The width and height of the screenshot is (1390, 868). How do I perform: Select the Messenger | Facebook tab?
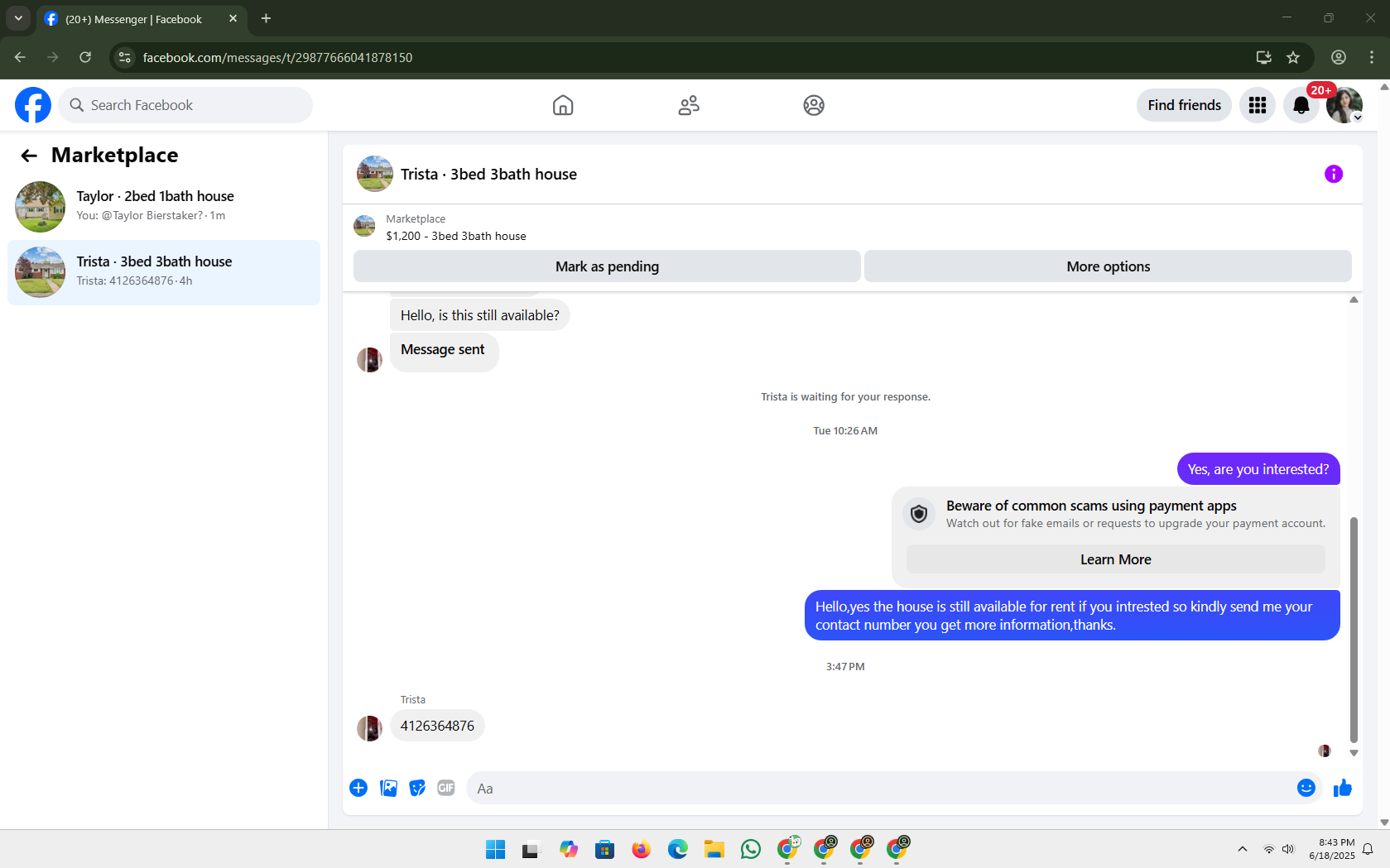point(132,19)
